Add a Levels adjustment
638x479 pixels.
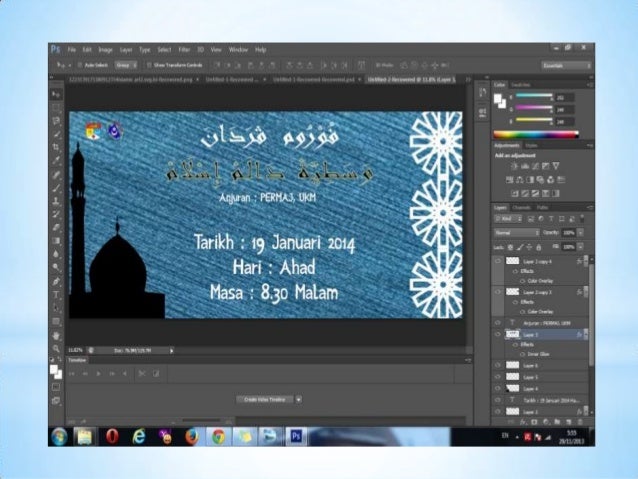(x=525, y=166)
